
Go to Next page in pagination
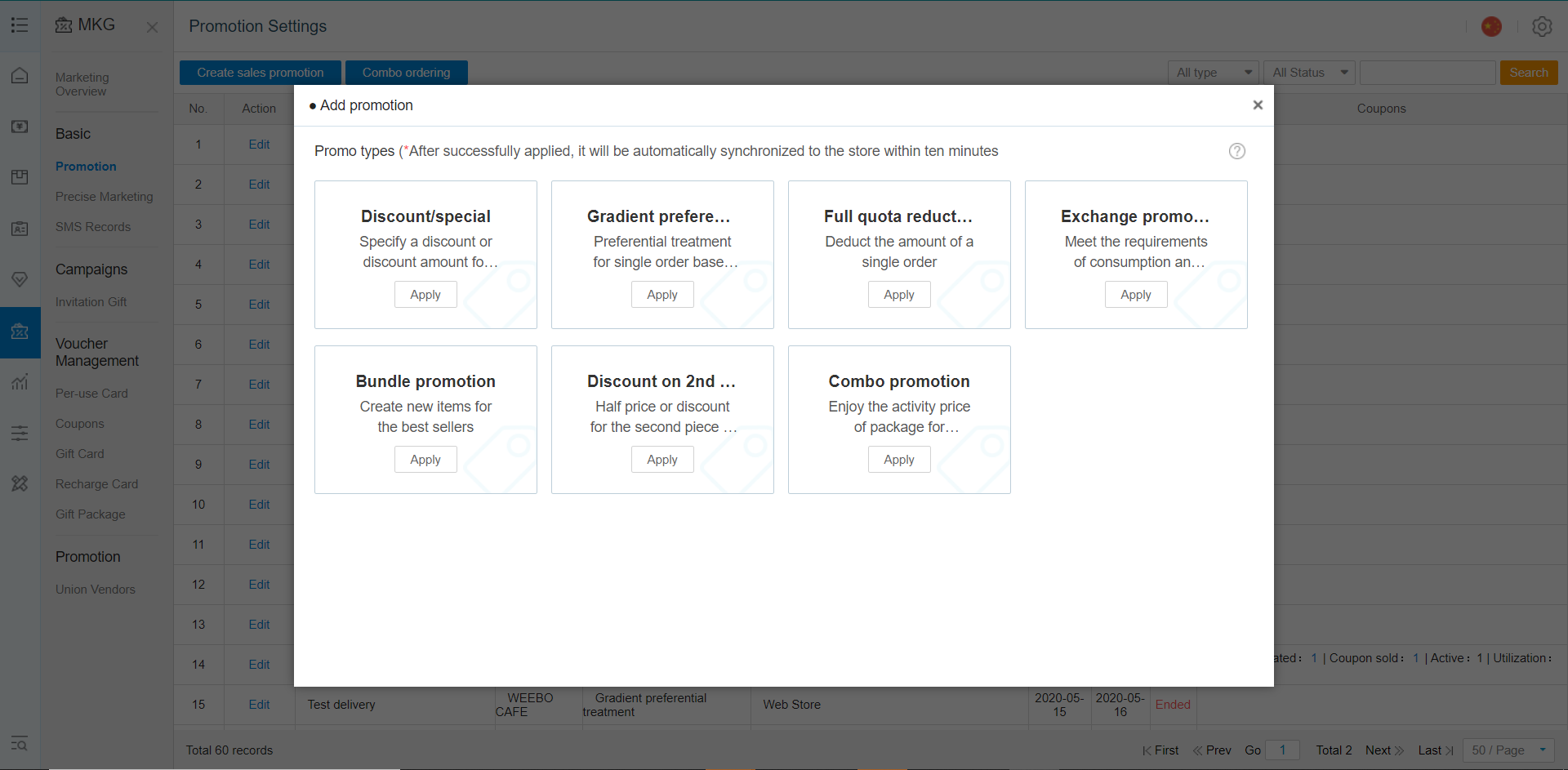point(1385,750)
